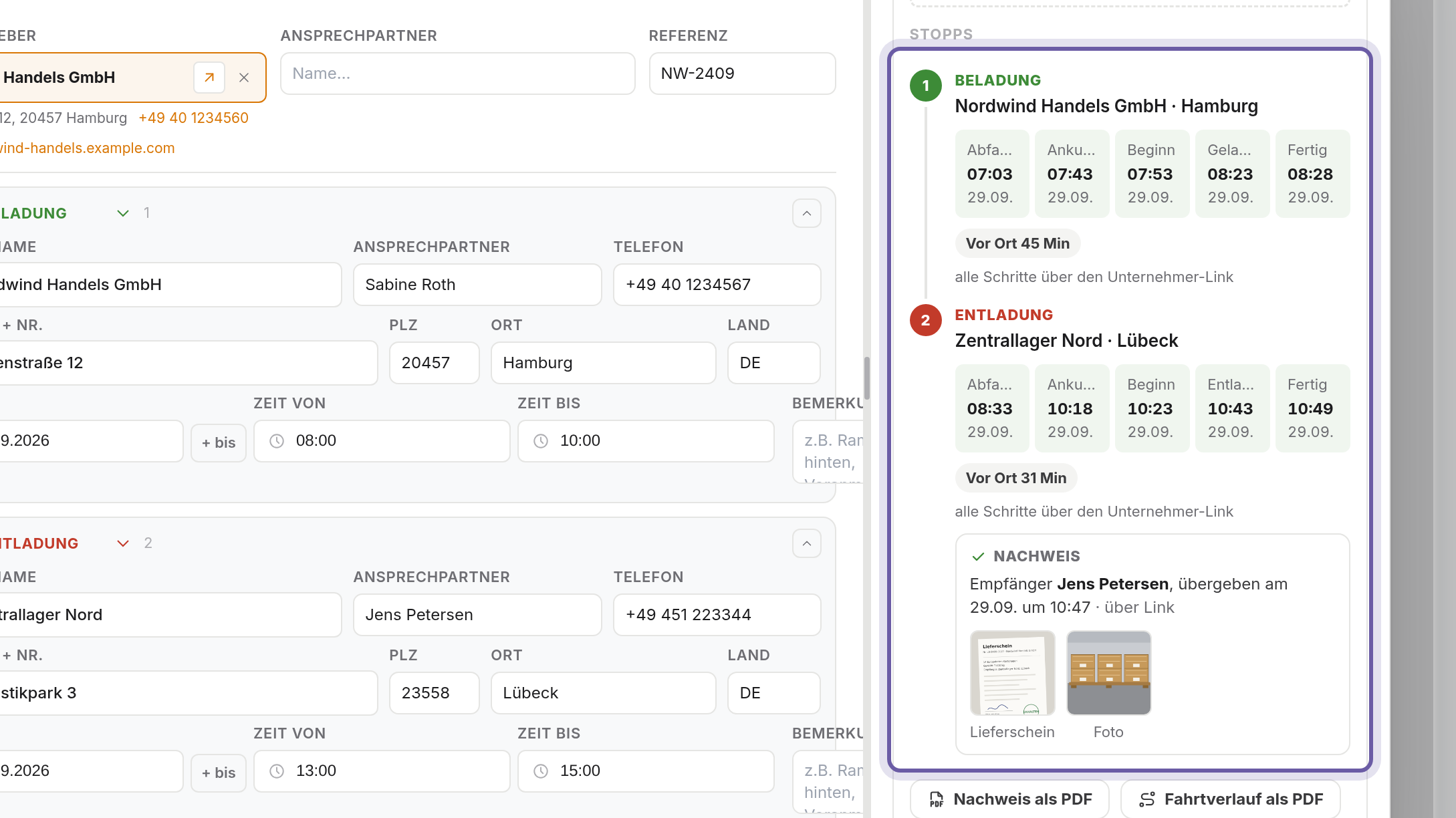Click the Vor Ort 31 Min badge
The height and width of the screenshot is (818, 1456).
click(x=1016, y=478)
